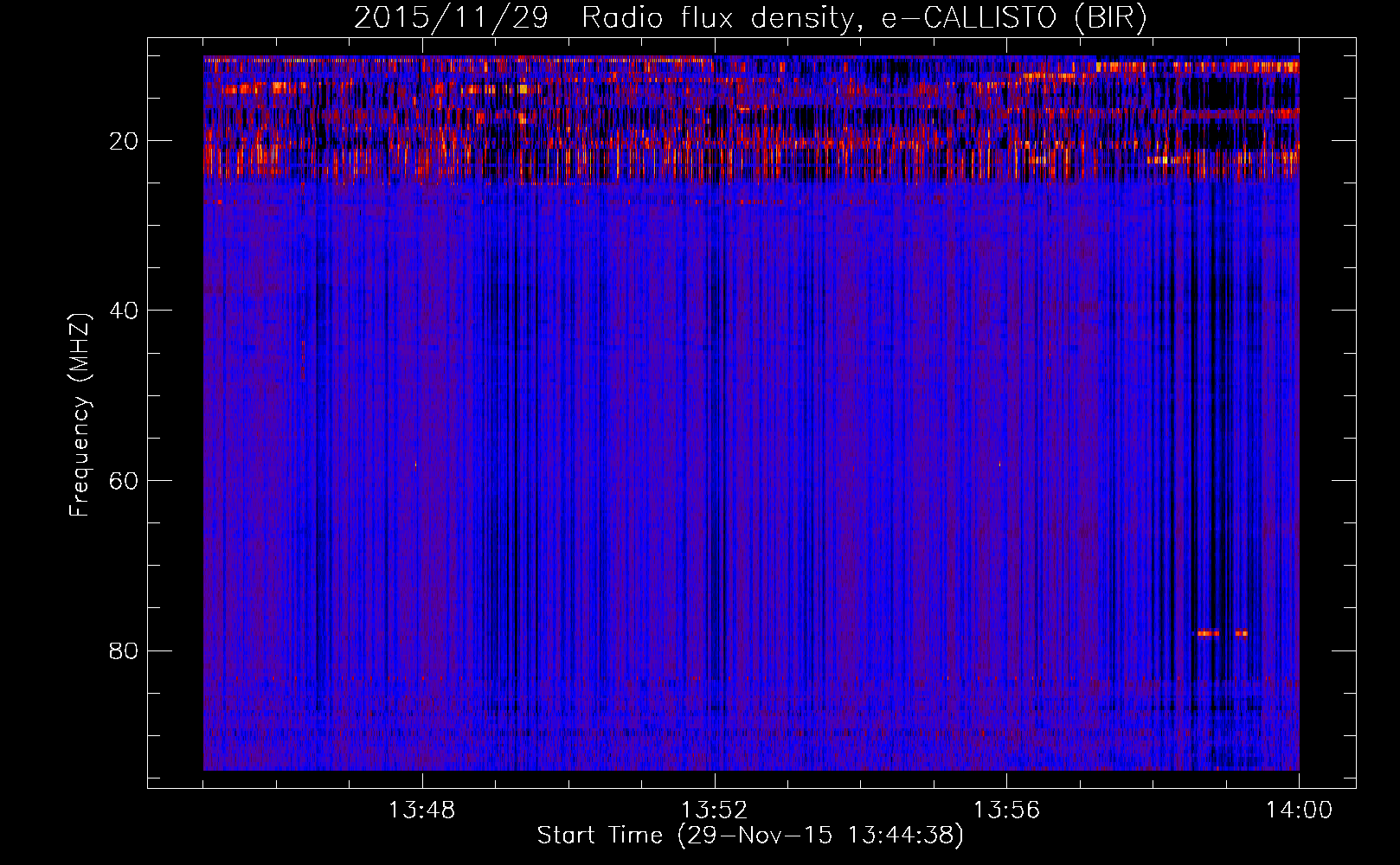Click the 13:48 time tick label

[422, 811]
